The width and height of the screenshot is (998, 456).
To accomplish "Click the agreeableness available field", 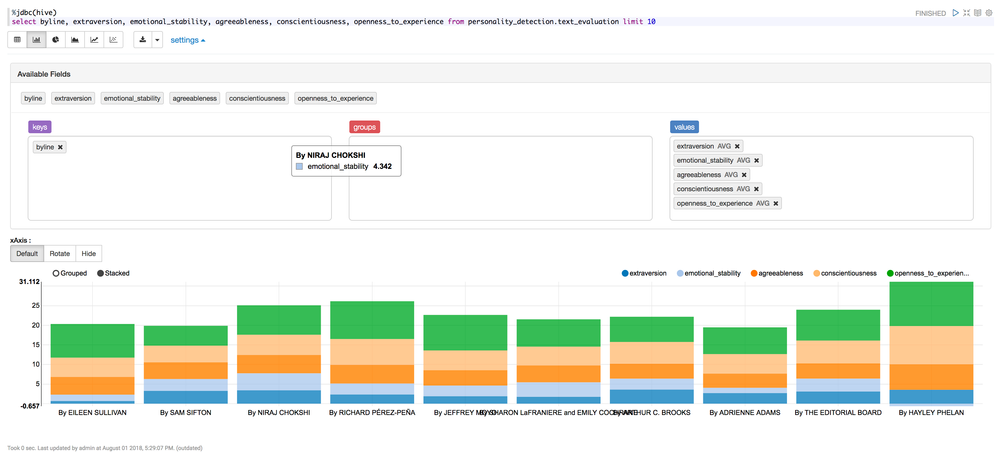I will click(x=194, y=98).
